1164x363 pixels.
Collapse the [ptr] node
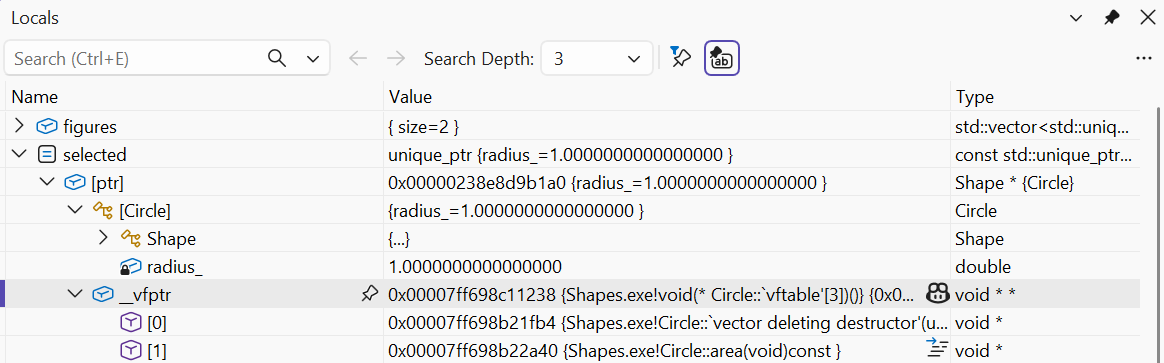48,183
